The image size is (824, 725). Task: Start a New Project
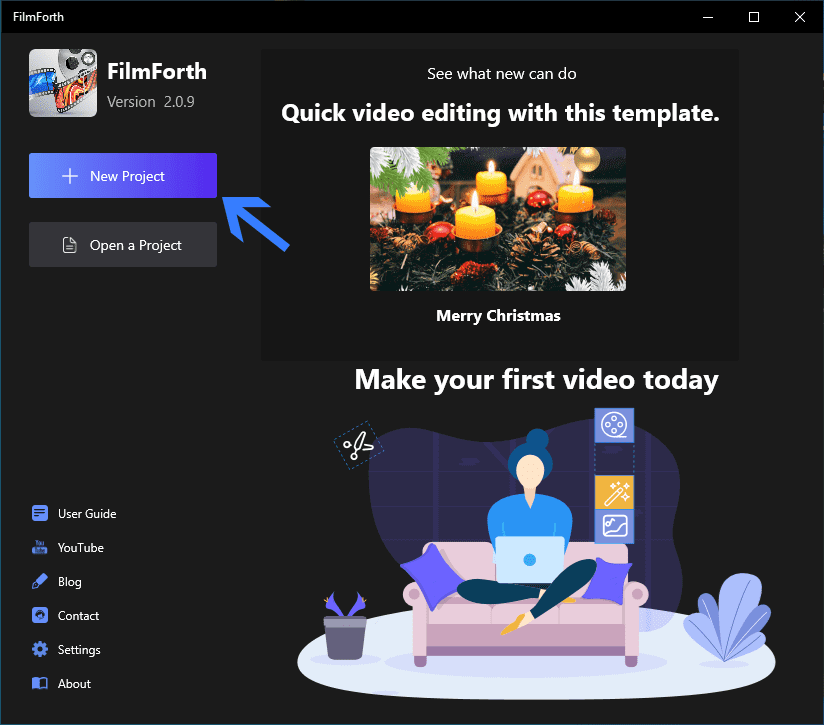[122, 175]
